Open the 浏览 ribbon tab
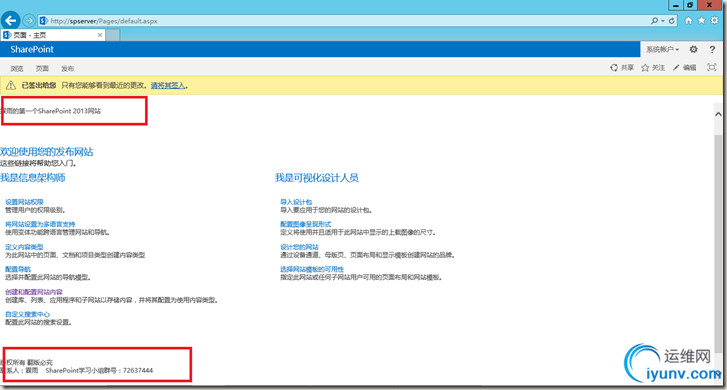This screenshot has width=727, height=390. [17, 69]
